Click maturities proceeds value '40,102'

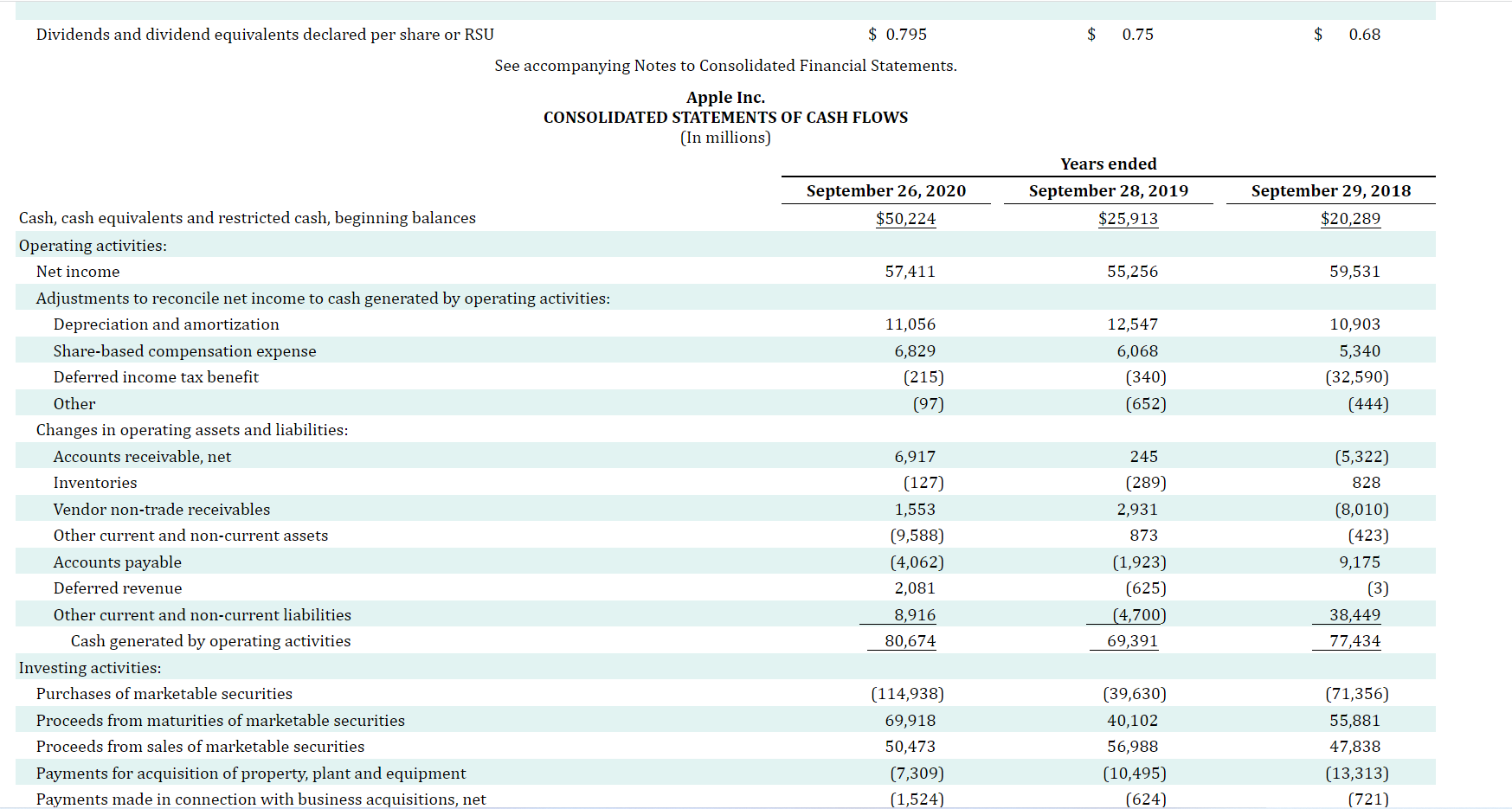click(x=1132, y=721)
